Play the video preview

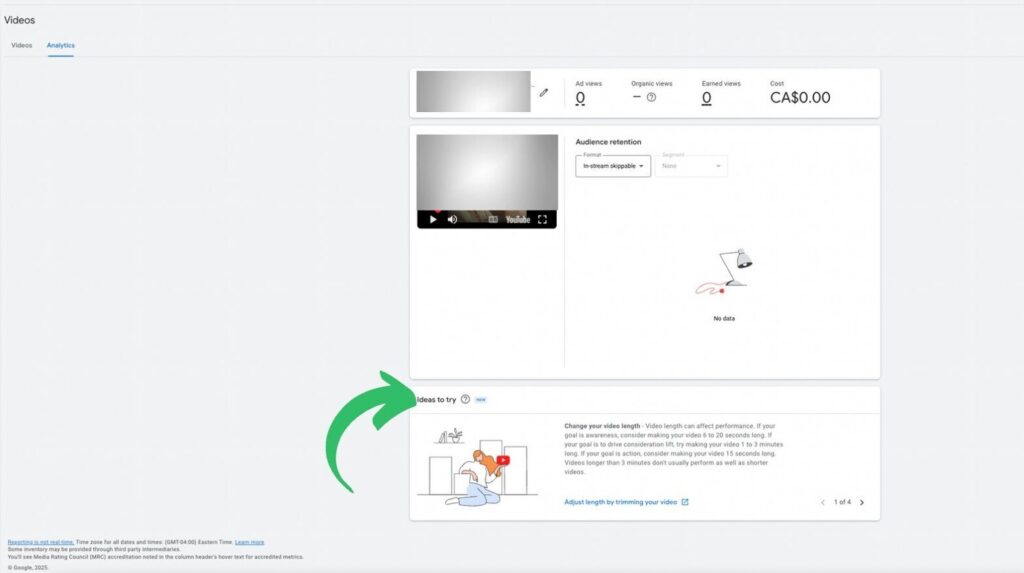433,219
